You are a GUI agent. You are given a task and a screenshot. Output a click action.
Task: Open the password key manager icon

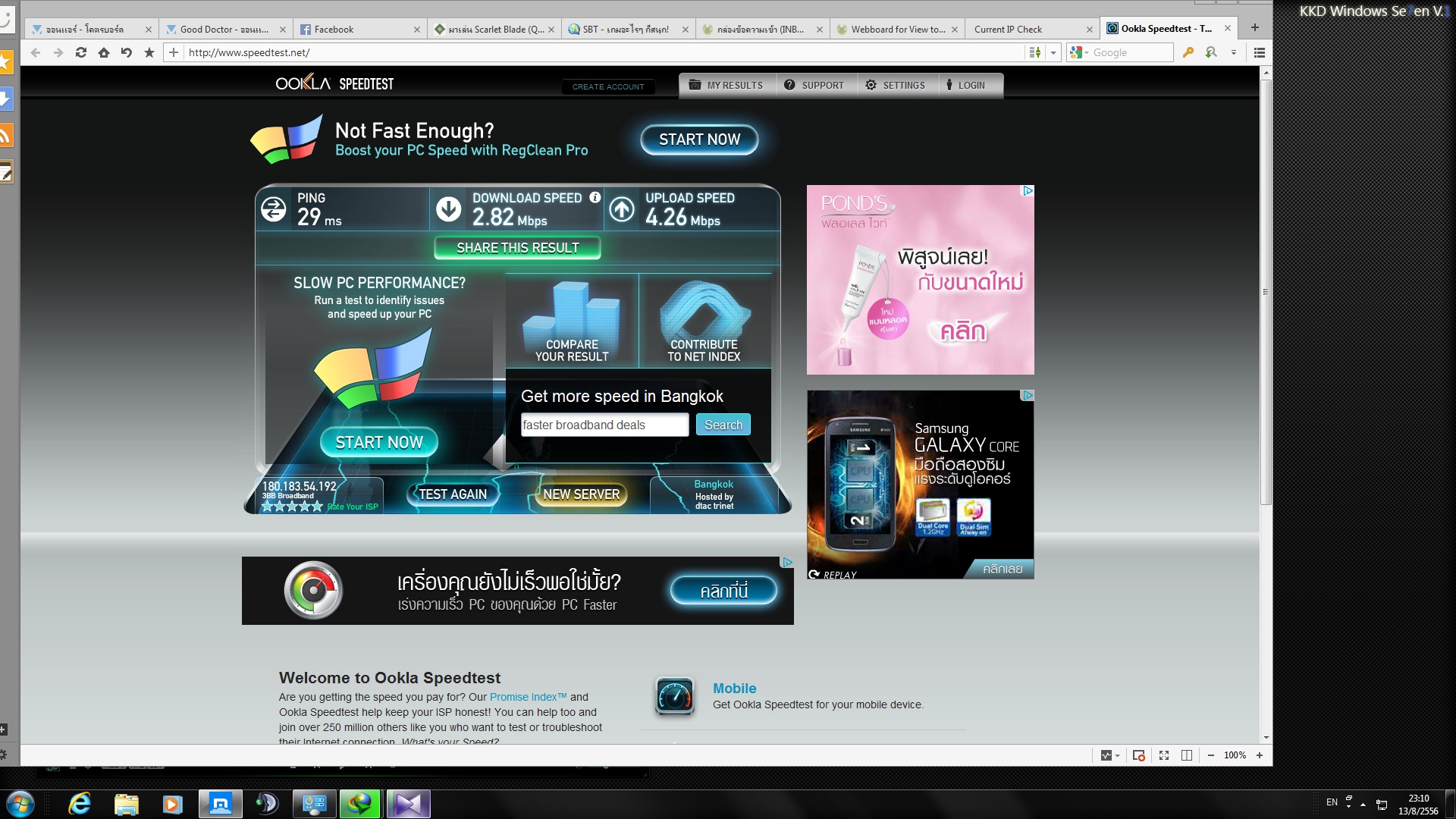[x=1188, y=52]
